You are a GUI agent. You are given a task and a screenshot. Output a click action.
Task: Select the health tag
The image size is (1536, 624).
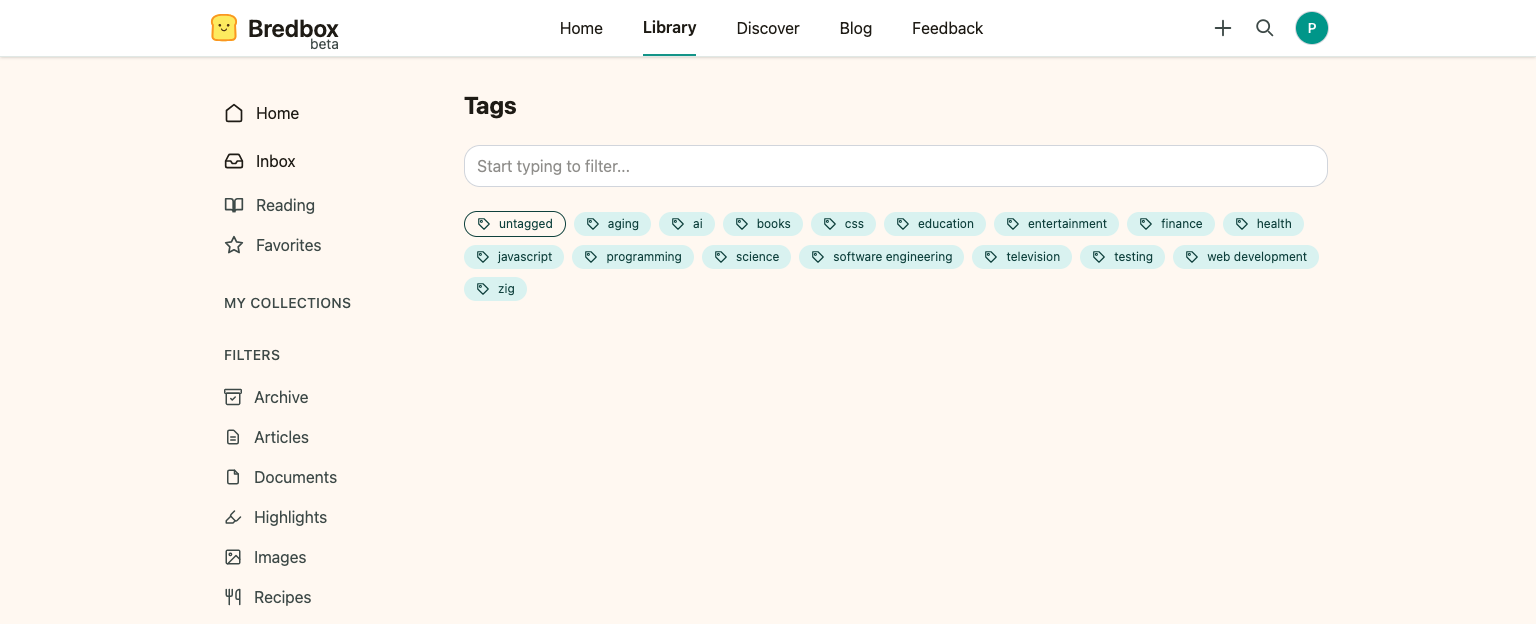[x=1263, y=224]
